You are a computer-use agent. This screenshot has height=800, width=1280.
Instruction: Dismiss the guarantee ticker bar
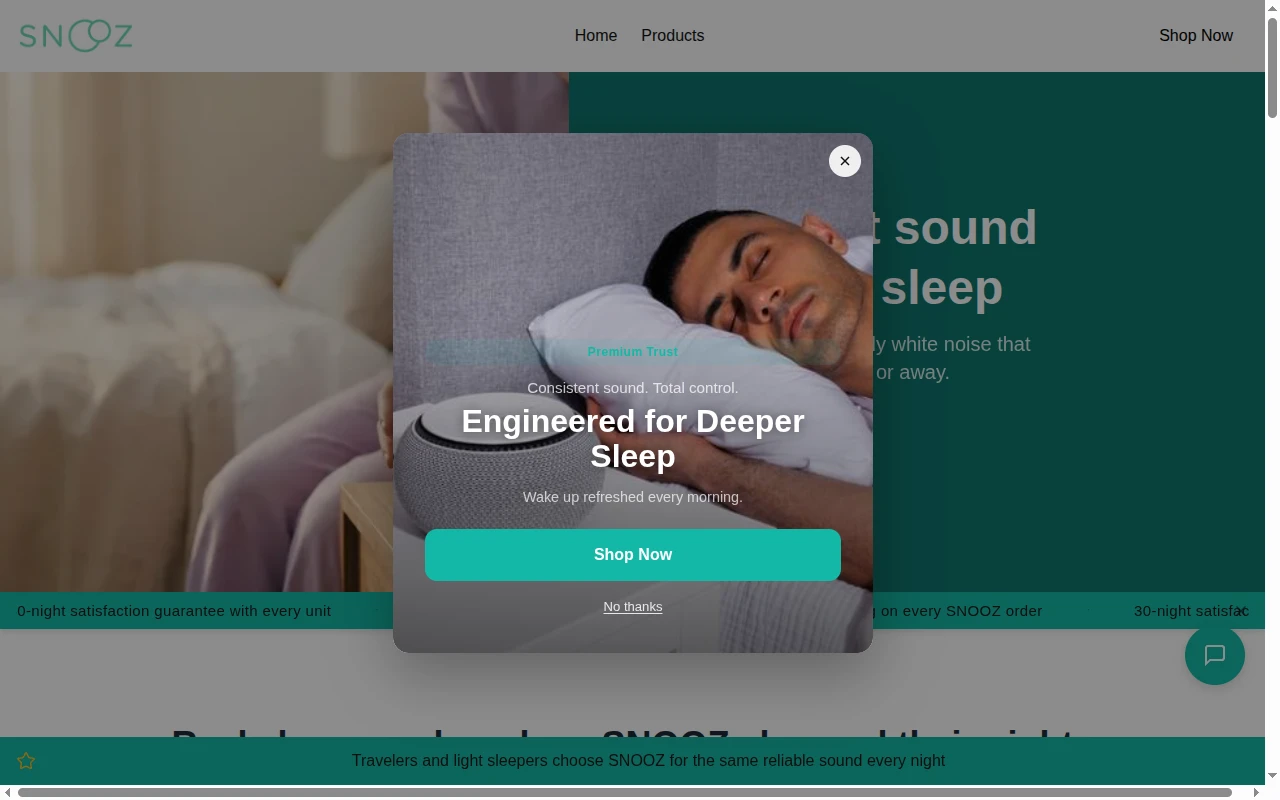click(x=1241, y=611)
